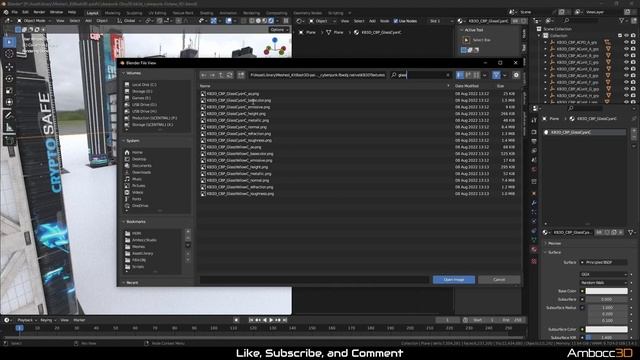The width and height of the screenshot is (640, 360).
Task: Hide KB3D_CBP_ACunit_A_grp with eye icon
Action: [x=626, y=49]
